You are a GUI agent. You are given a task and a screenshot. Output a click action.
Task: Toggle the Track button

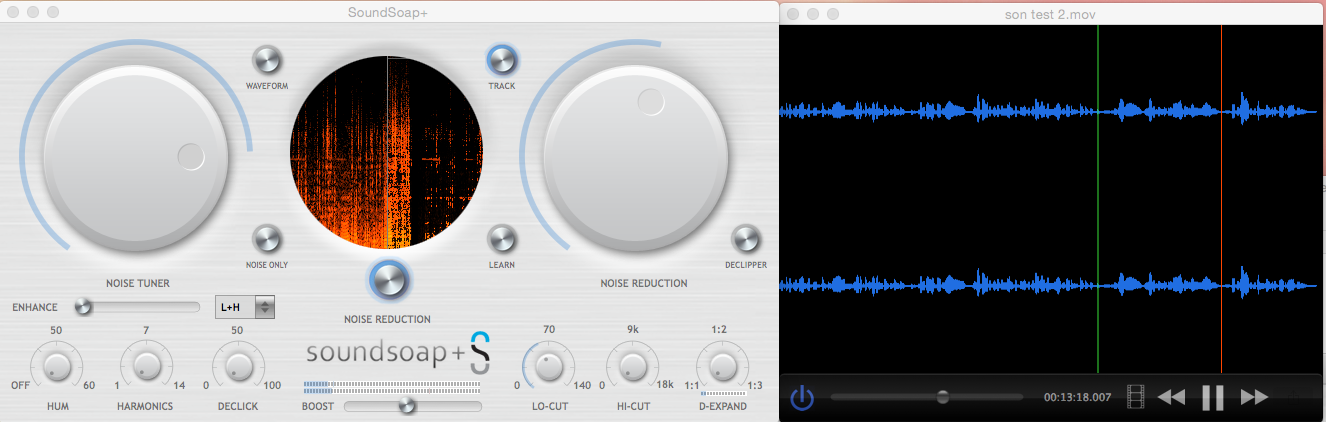pyautogui.click(x=501, y=61)
